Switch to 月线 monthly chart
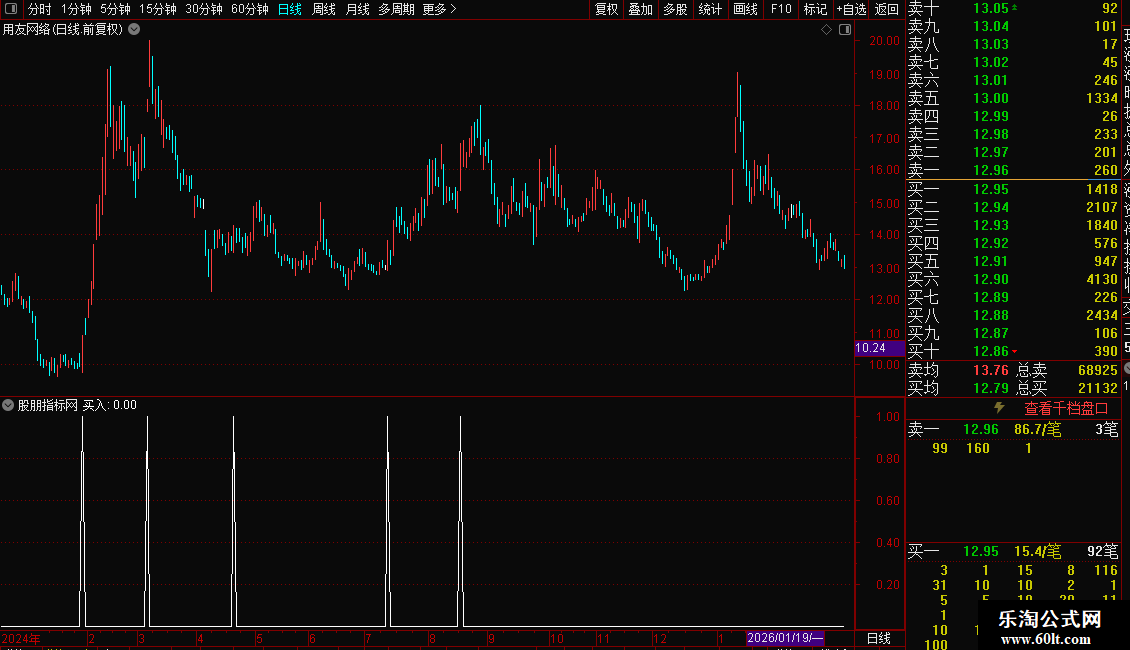Screen dimensions: 1130x650 point(357,9)
